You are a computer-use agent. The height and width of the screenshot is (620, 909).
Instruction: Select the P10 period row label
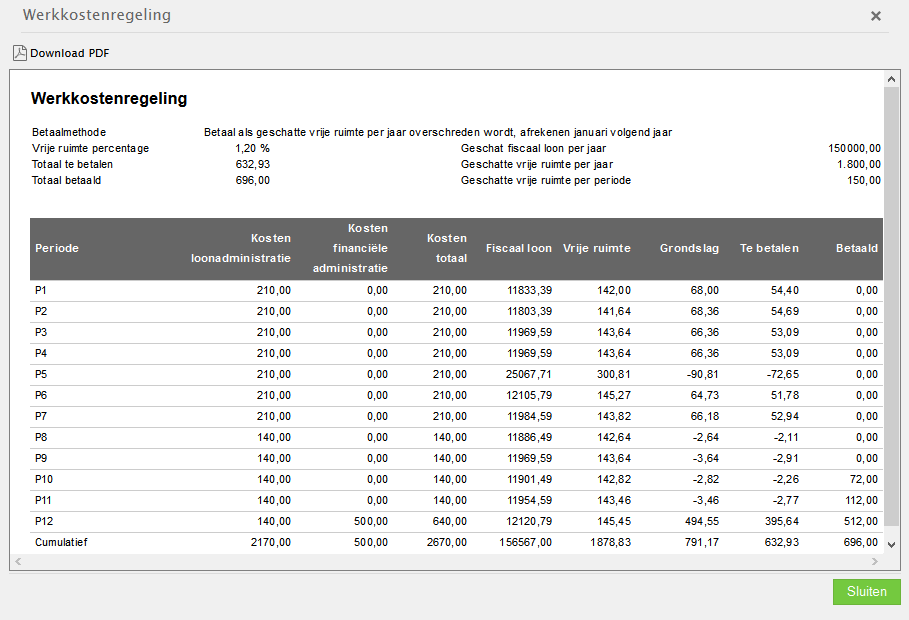tap(43, 479)
